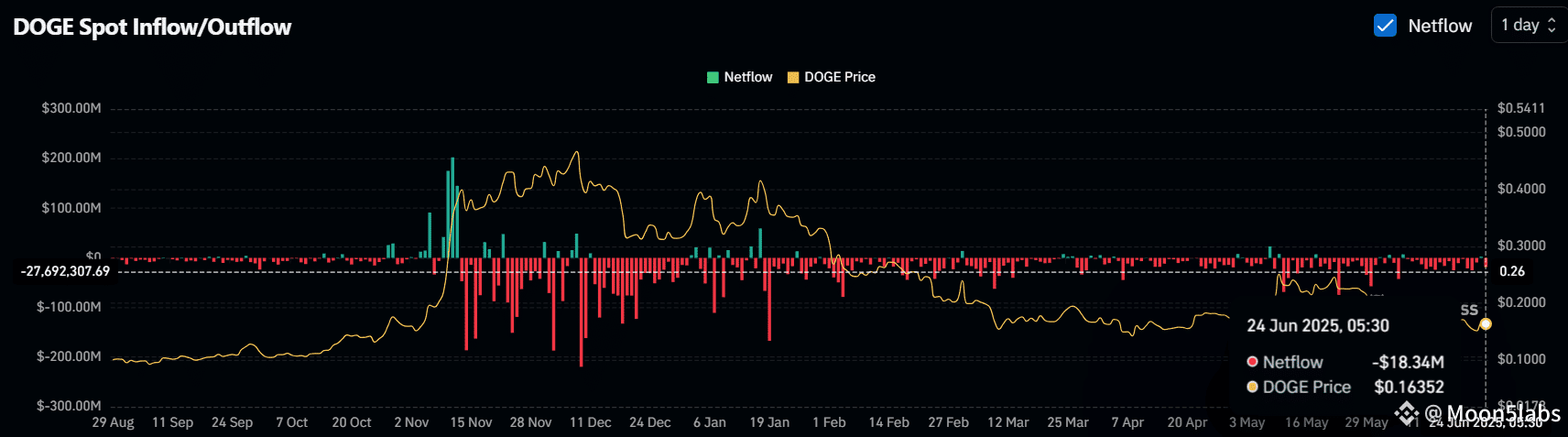Click the 15 Nov date axis label
1568x437 pixels.
(x=471, y=422)
